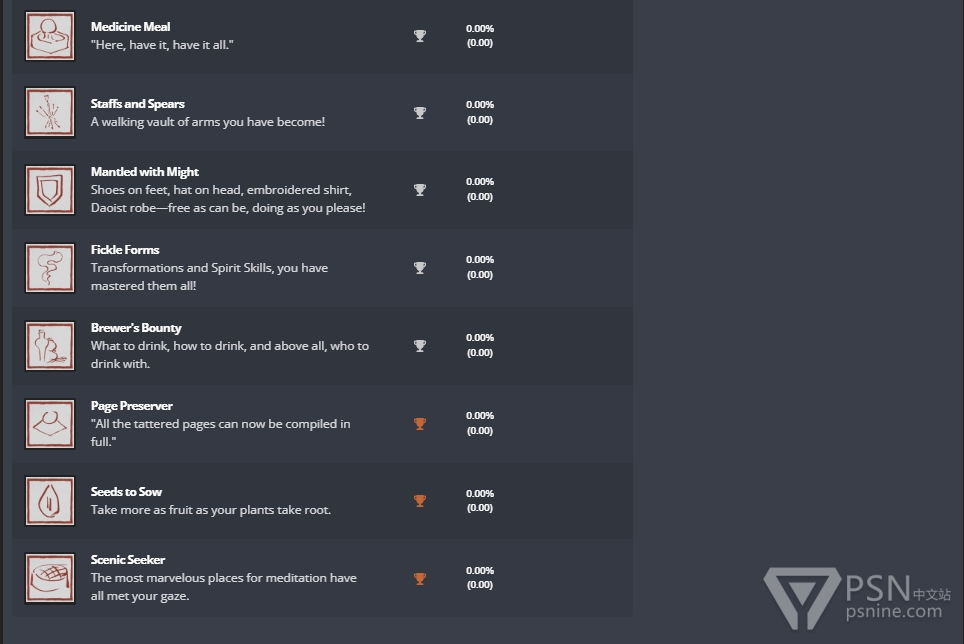Select the Seeds to Sow seed icon
The image size is (964, 644).
[x=50, y=501]
